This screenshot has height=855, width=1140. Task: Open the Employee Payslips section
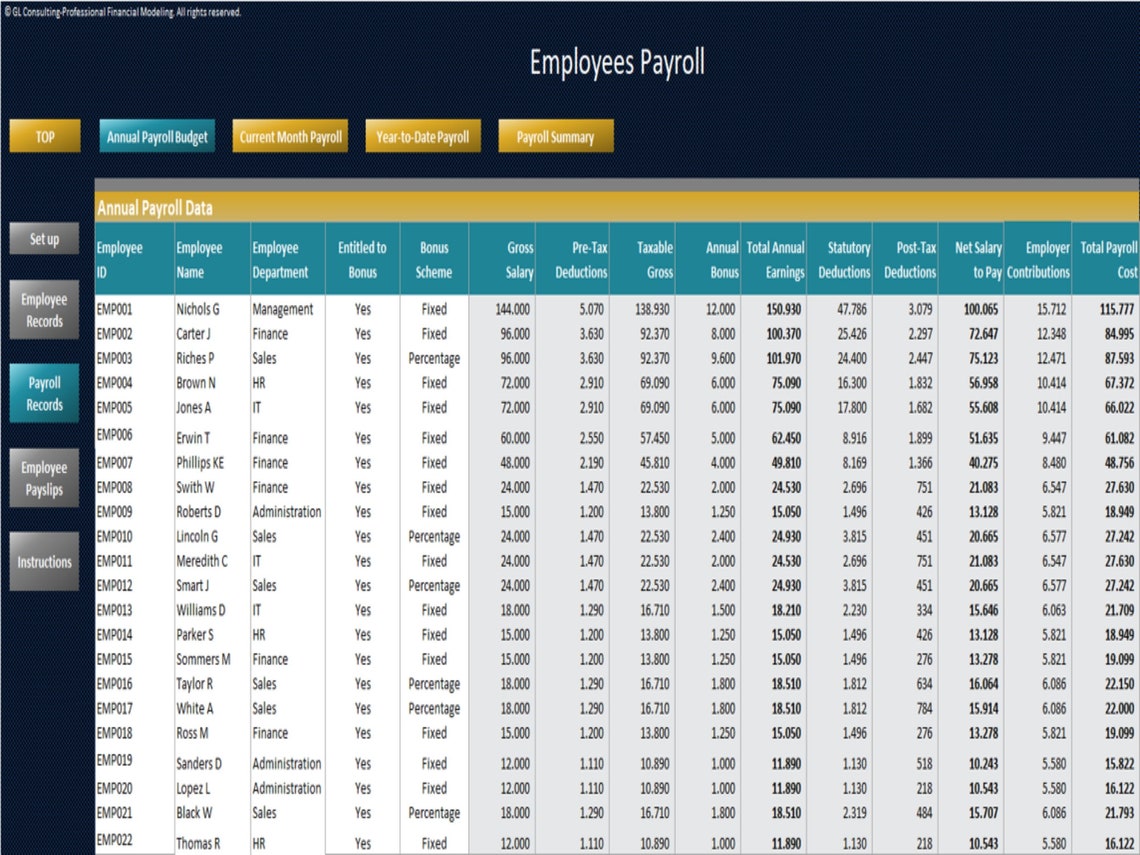44,477
